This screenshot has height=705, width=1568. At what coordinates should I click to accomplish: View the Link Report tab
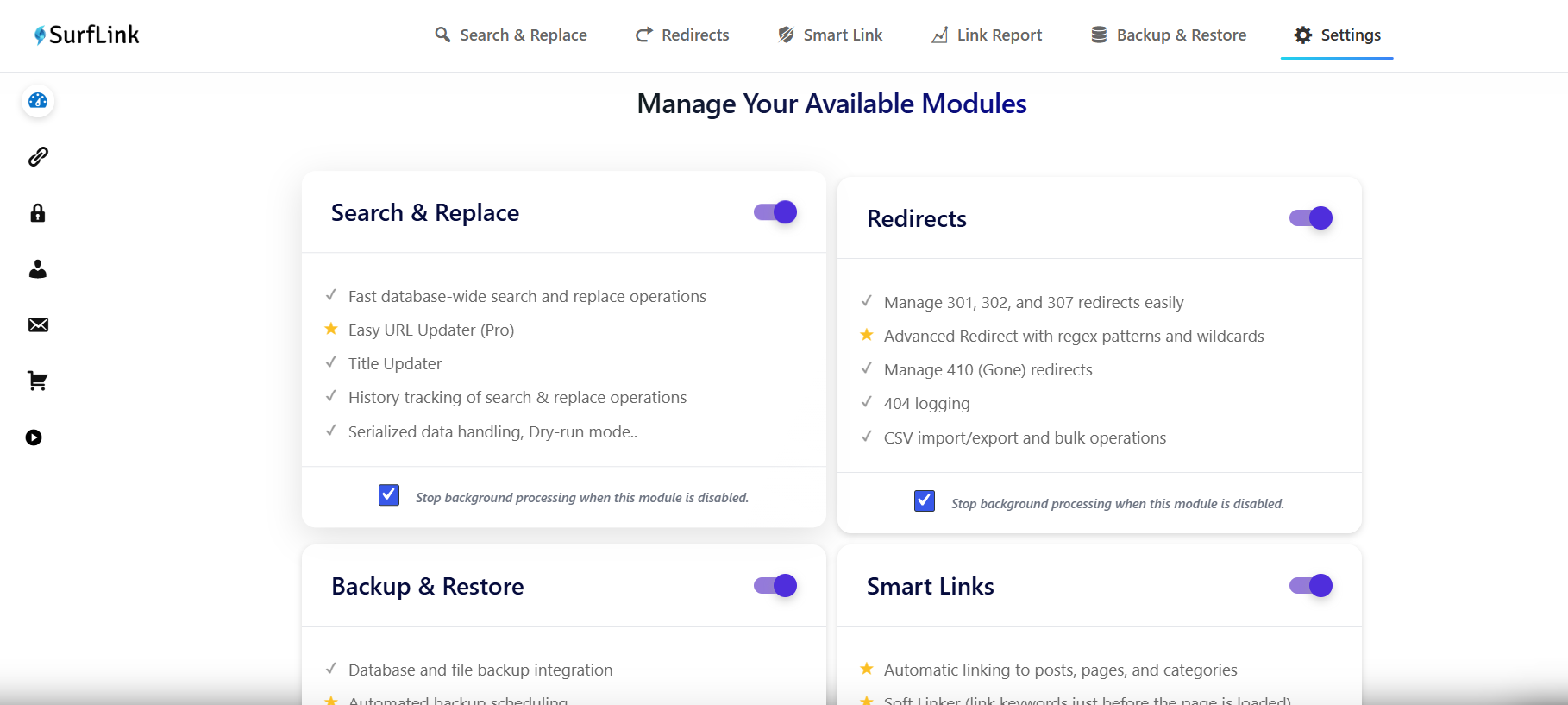[x=987, y=35]
